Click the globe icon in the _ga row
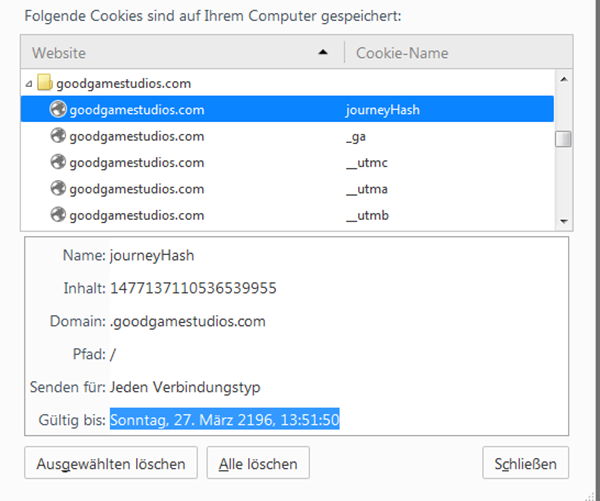Viewport: 600px width, 501px height. pyautogui.click(x=58, y=136)
